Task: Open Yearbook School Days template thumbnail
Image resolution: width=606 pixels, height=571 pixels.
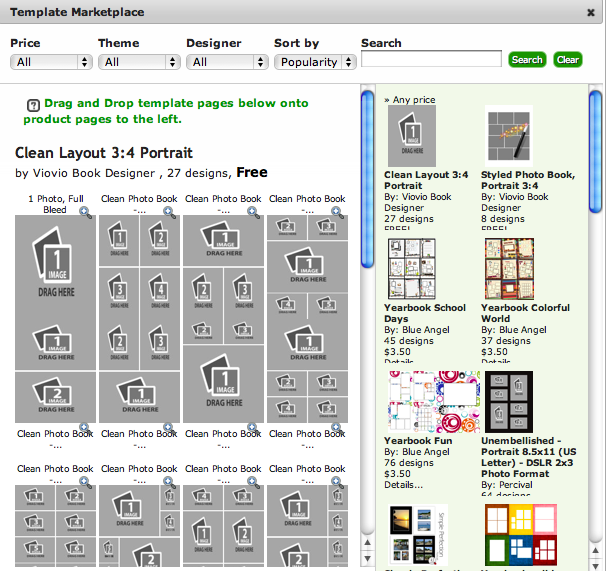Action: pos(412,269)
